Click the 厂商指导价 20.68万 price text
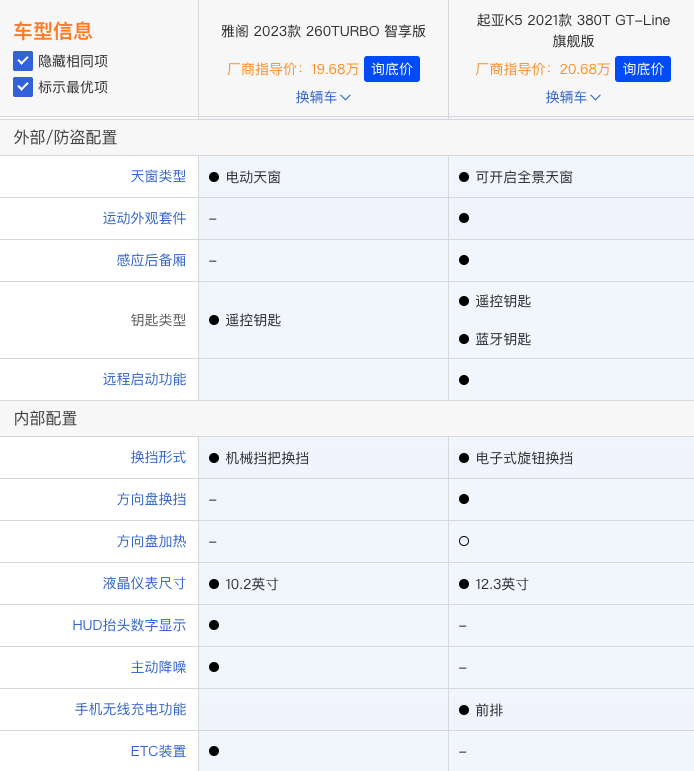 (543, 69)
